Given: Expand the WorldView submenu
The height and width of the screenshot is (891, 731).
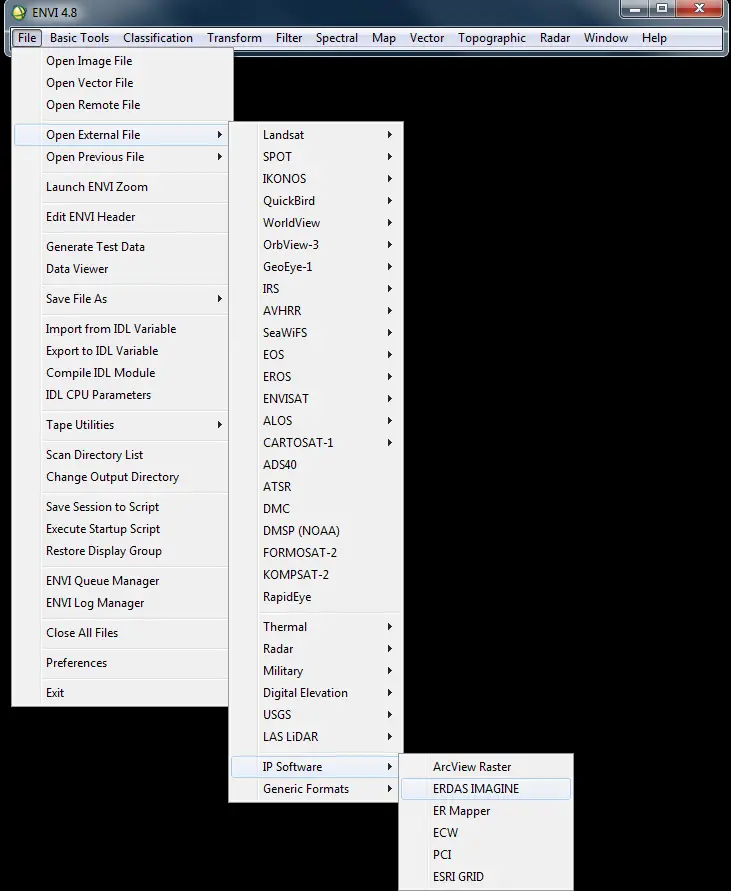Looking at the screenshot, I should pos(316,223).
